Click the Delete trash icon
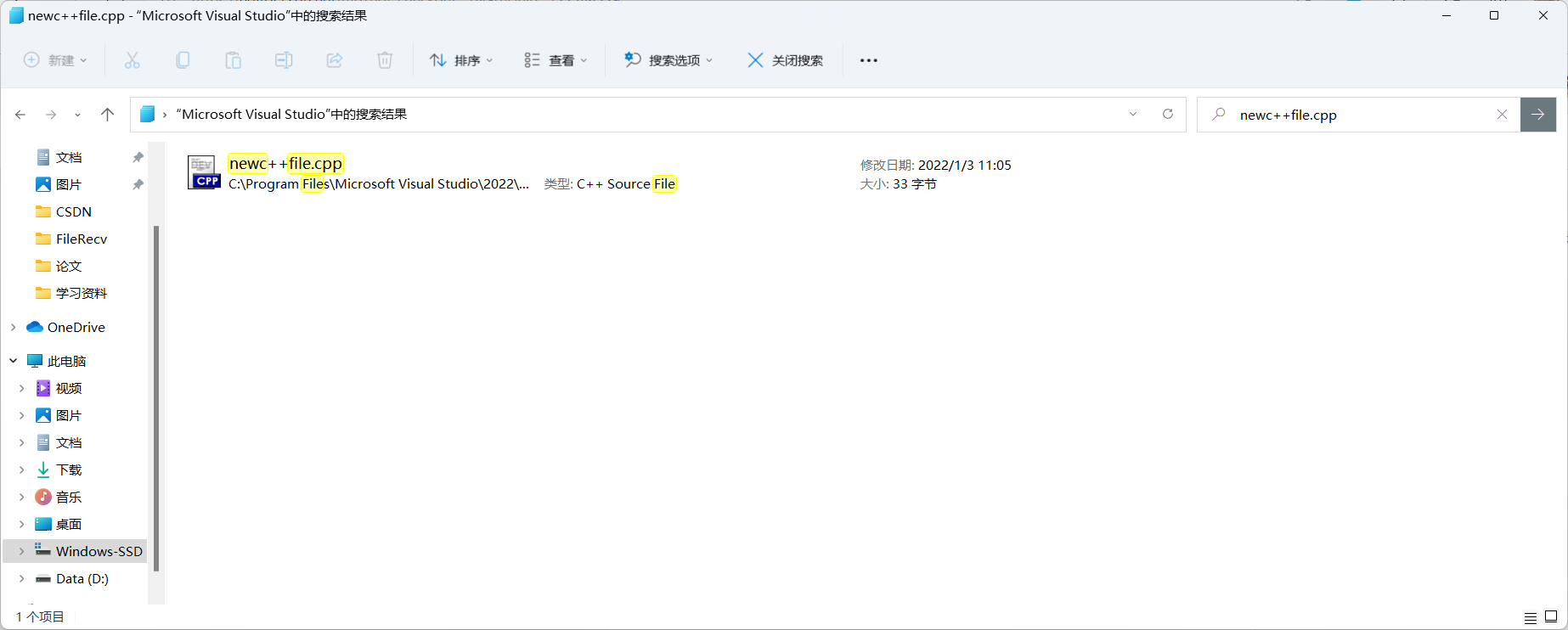 (x=385, y=60)
